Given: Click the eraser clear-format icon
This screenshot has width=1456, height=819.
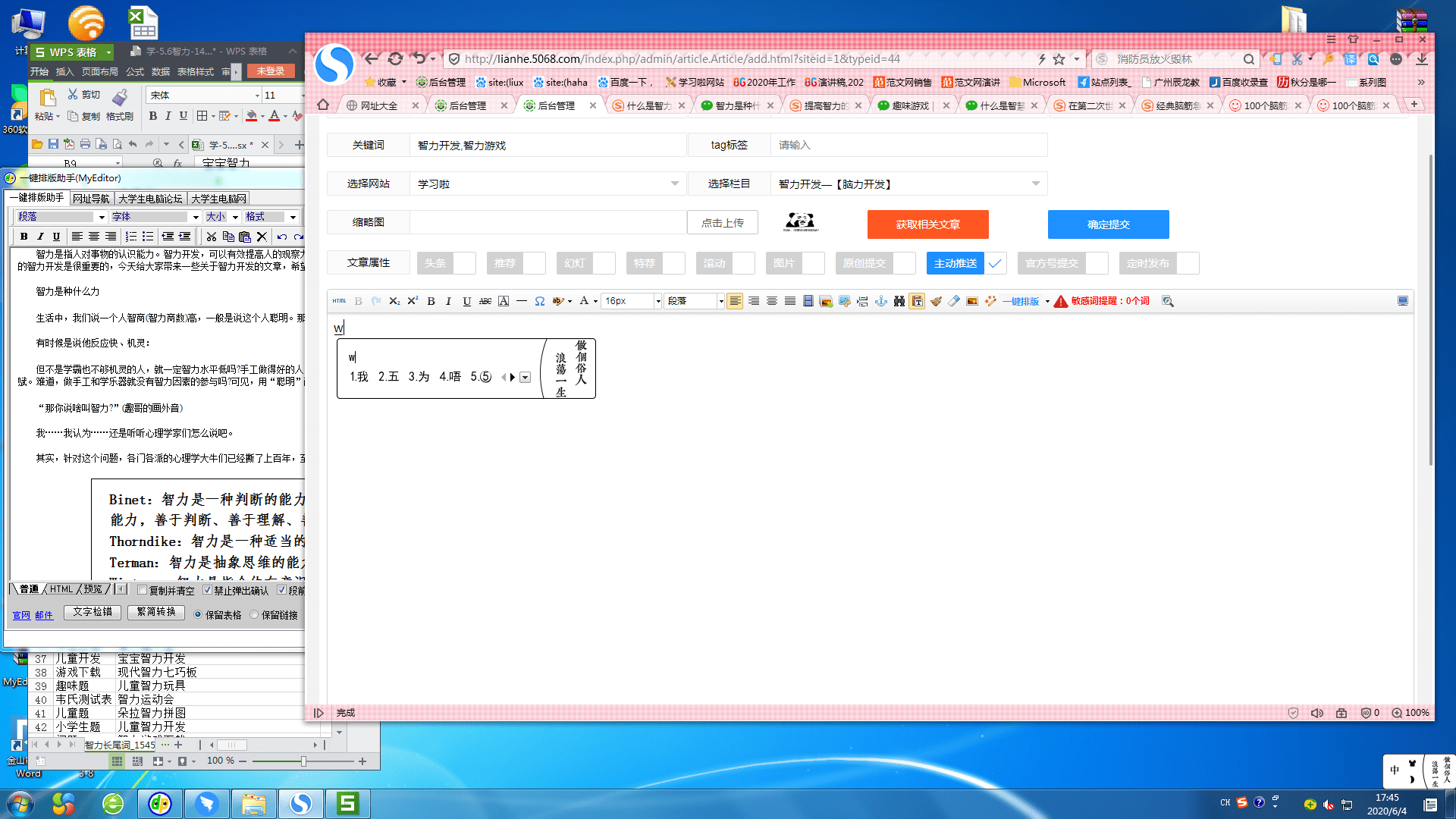Looking at the screenshot, I should point(954,301).
